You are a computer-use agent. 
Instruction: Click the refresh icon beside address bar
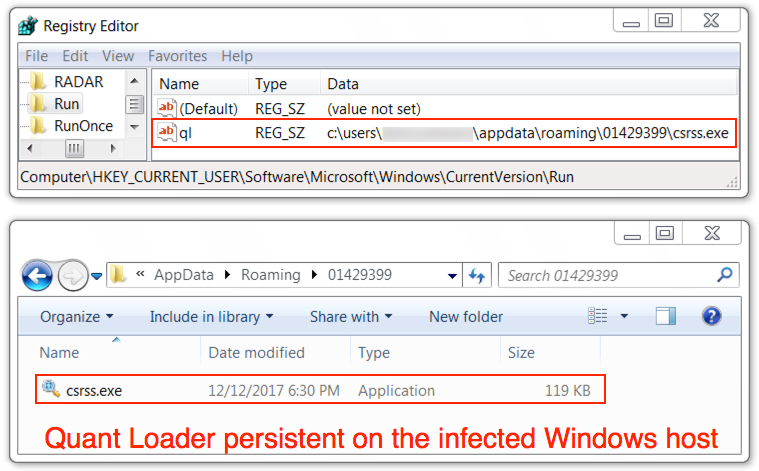(477, 275)
